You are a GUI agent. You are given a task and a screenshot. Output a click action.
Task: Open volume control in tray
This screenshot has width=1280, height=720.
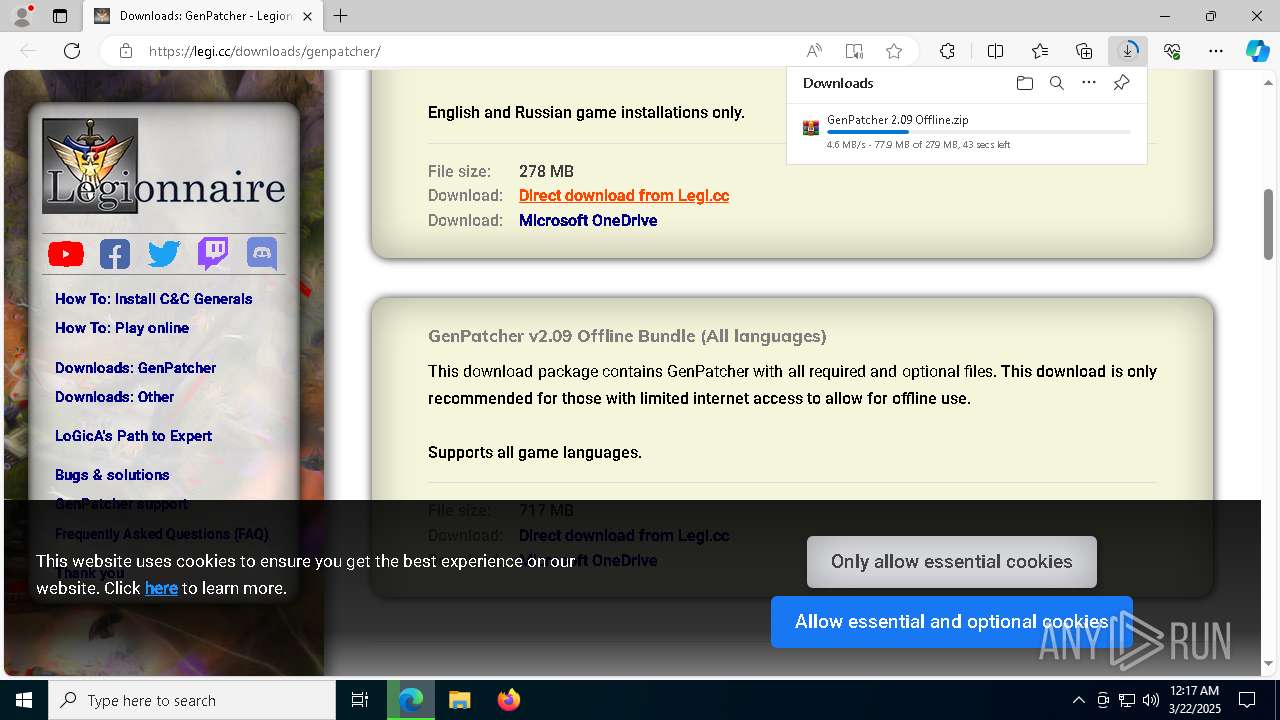click(1150, 700)
